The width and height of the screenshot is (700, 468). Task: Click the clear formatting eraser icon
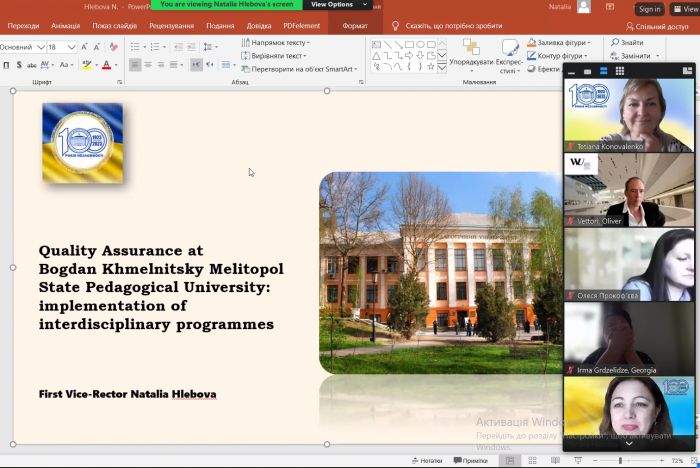coord(116,47)
